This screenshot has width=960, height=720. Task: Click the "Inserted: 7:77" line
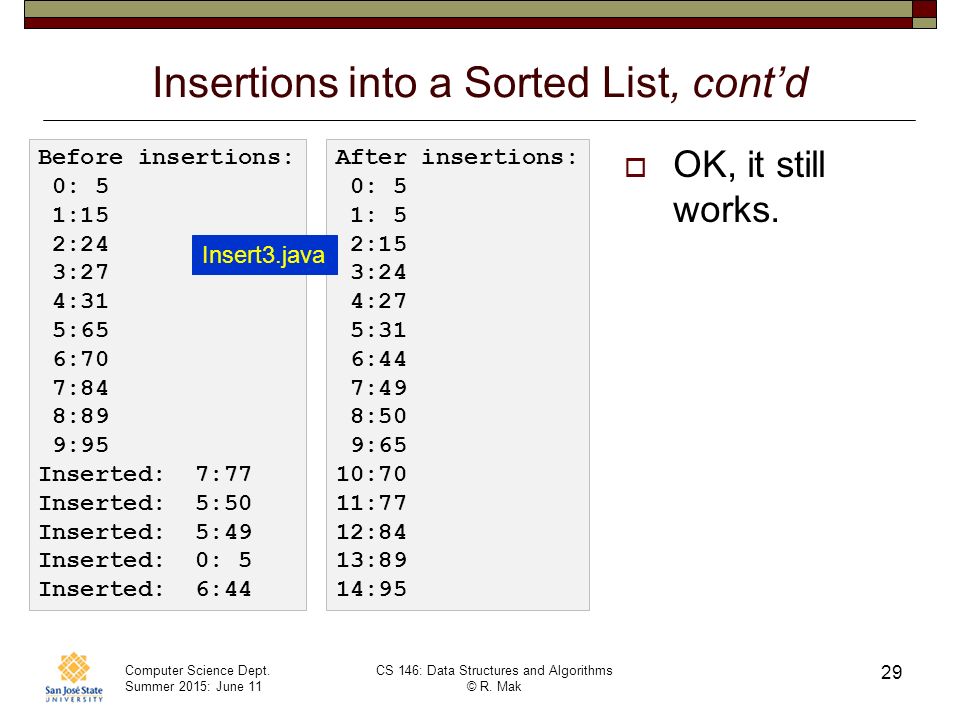coord(145,474)
